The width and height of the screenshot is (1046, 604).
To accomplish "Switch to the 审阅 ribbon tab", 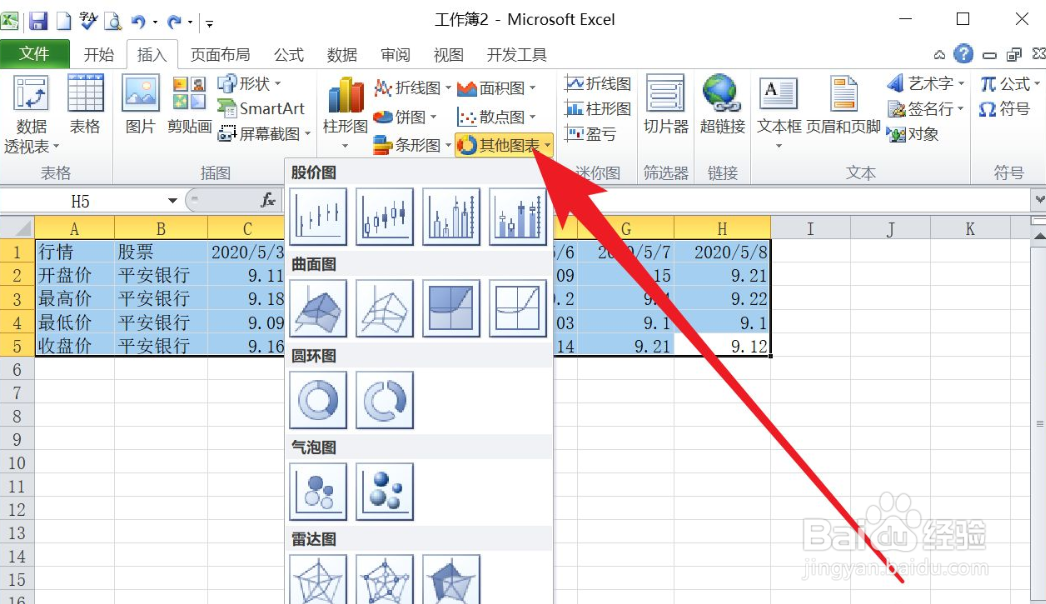I will tap(395, 54).
